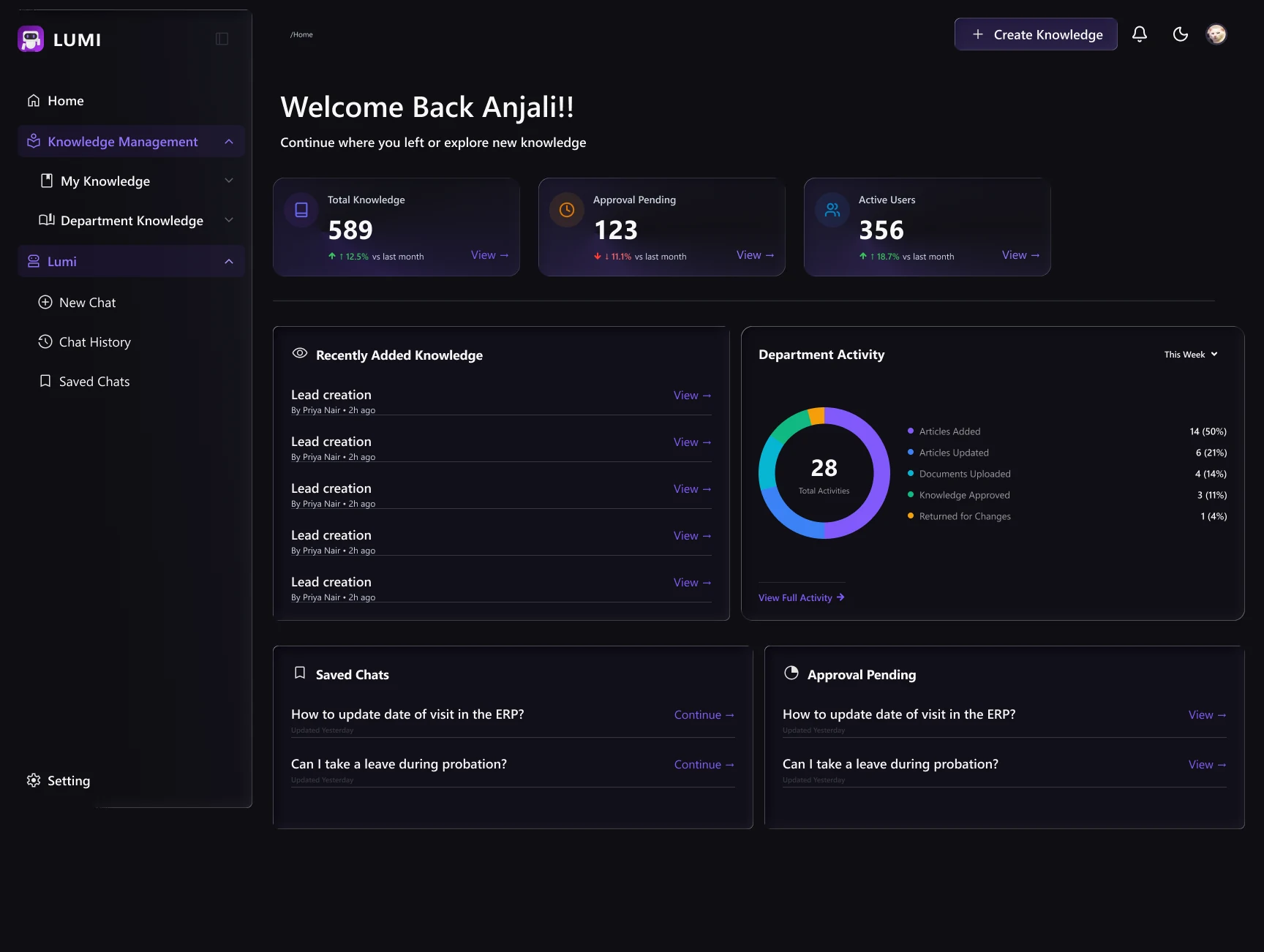The image size is (1264, 952).
Task: Continue the ERP date of visit saved chat
Action: tap(704, 715)
